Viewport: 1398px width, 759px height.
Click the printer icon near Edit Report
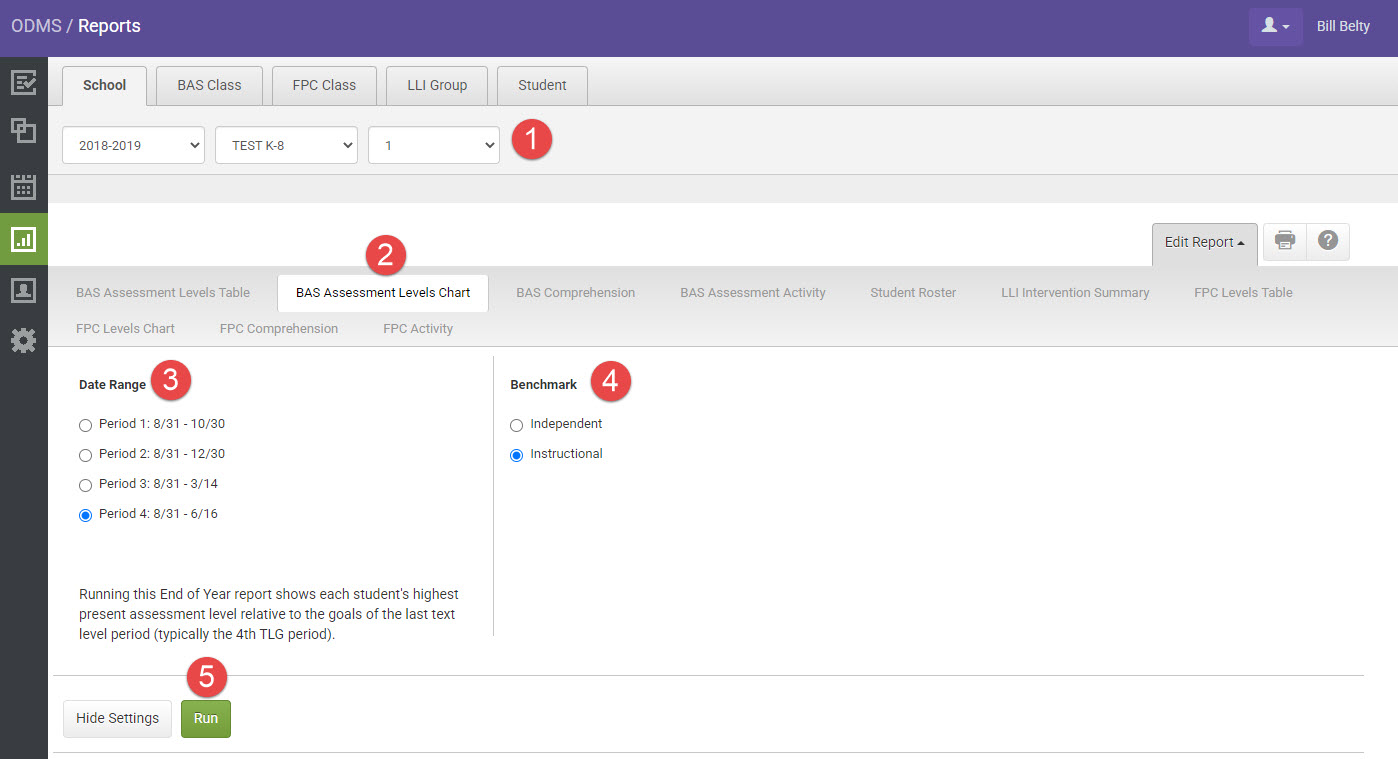tap(1284, 241)
